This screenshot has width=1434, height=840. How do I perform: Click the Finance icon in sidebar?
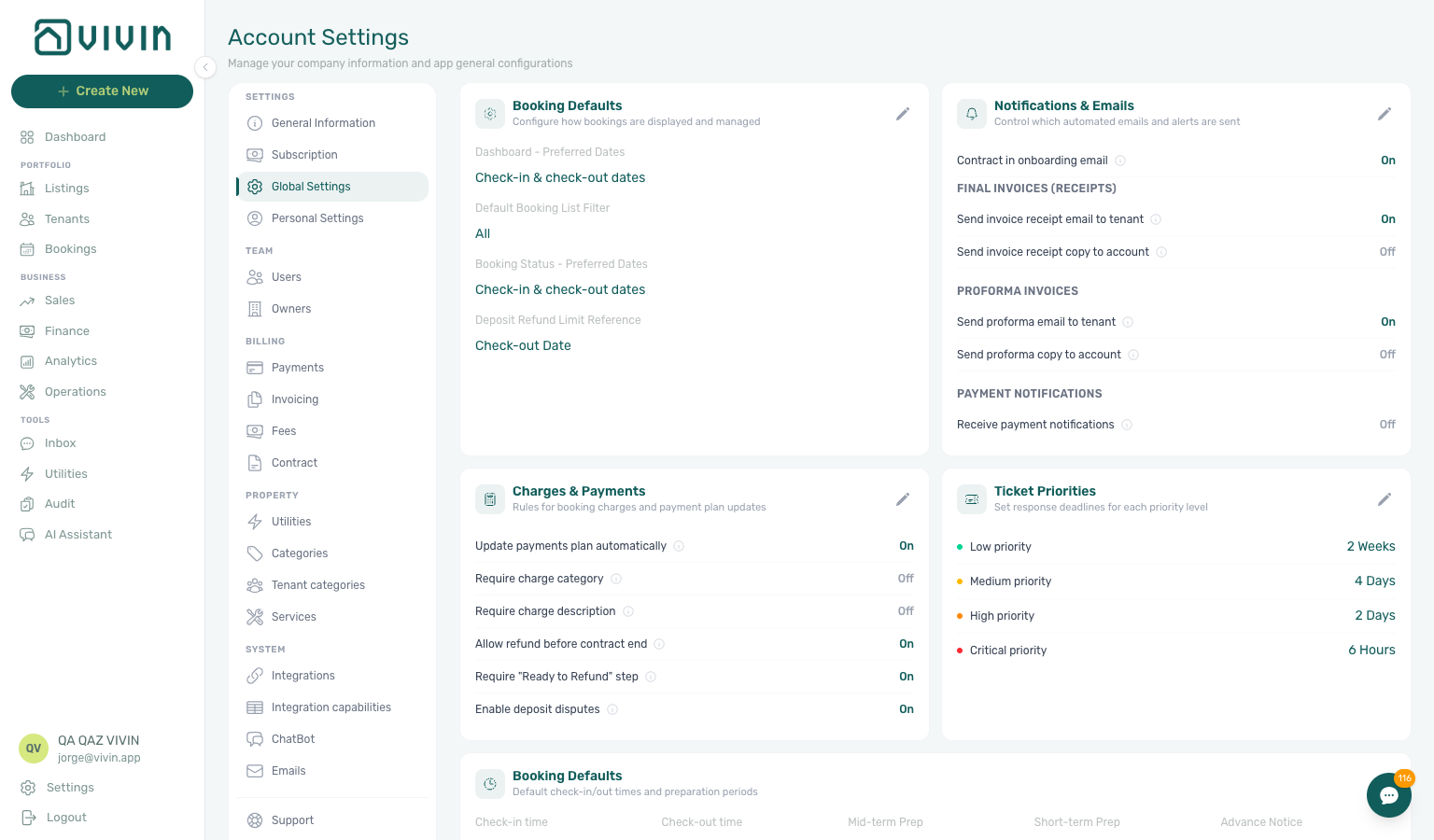pos(27,331)
